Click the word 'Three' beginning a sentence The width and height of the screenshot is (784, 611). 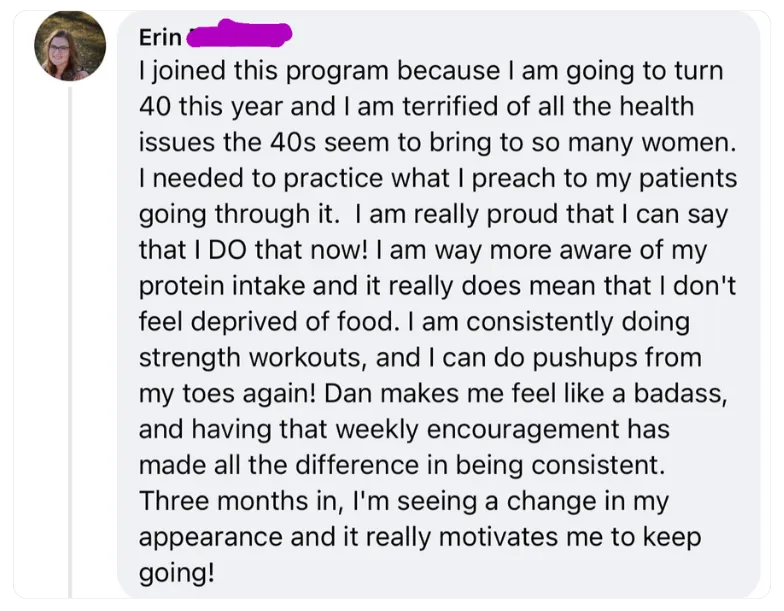pos(174,501)
